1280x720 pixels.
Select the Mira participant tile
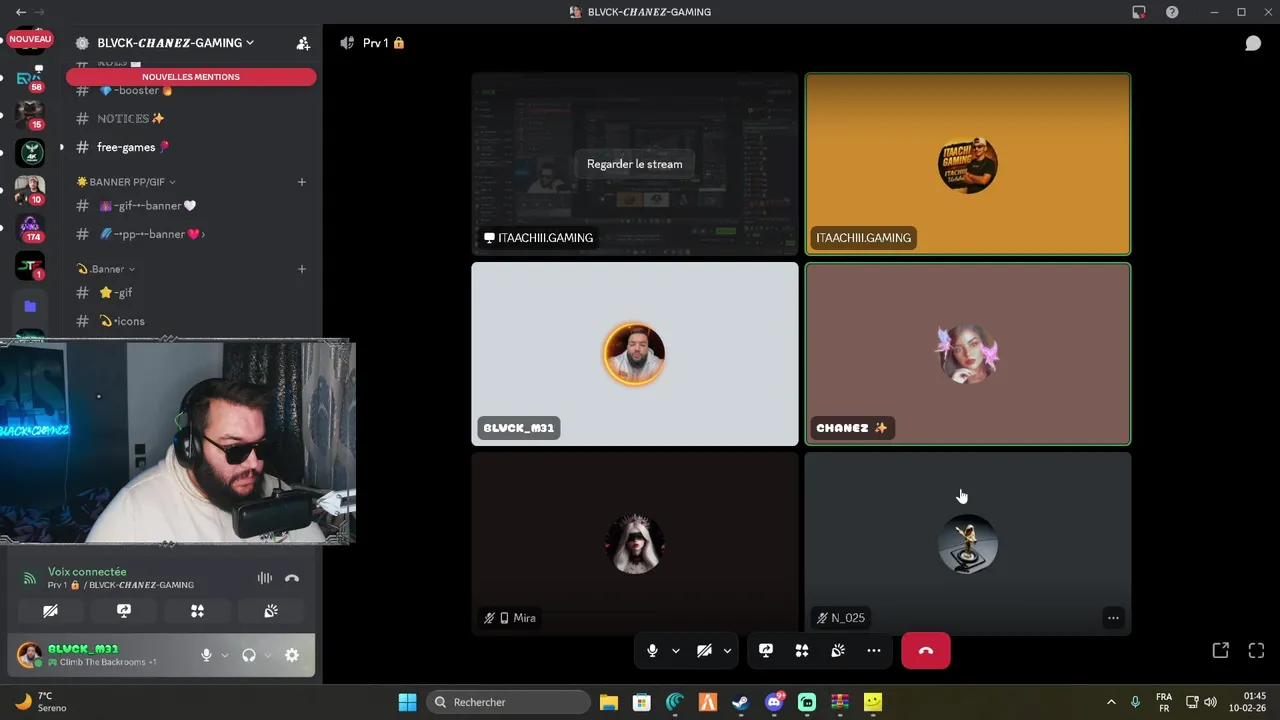click(x=635, y=544)
